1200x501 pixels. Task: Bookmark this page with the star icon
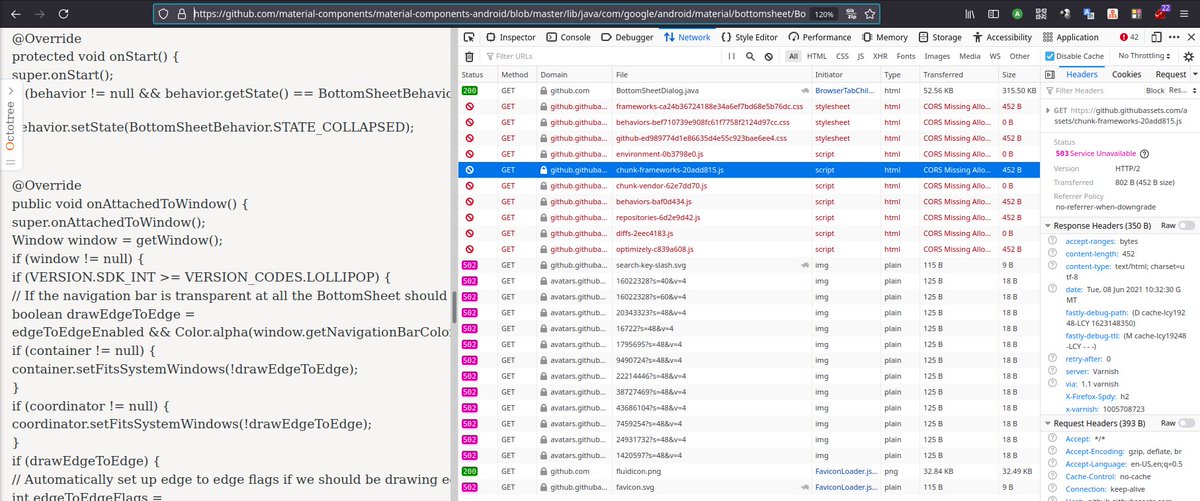click(x=871, y=14)
